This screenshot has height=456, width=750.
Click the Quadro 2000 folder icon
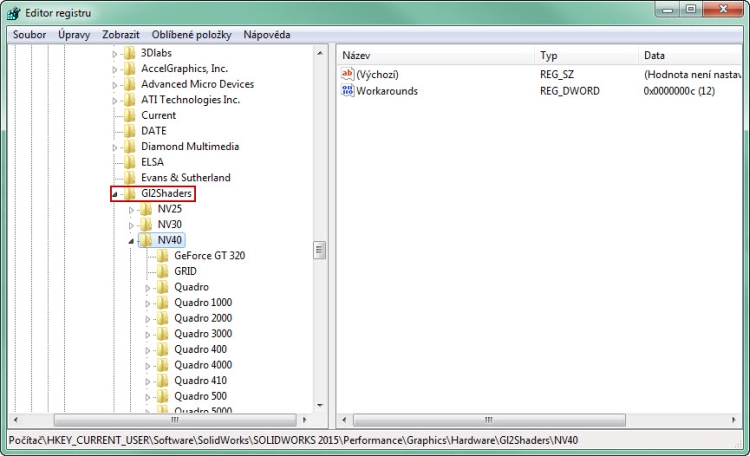pos(163,318)
